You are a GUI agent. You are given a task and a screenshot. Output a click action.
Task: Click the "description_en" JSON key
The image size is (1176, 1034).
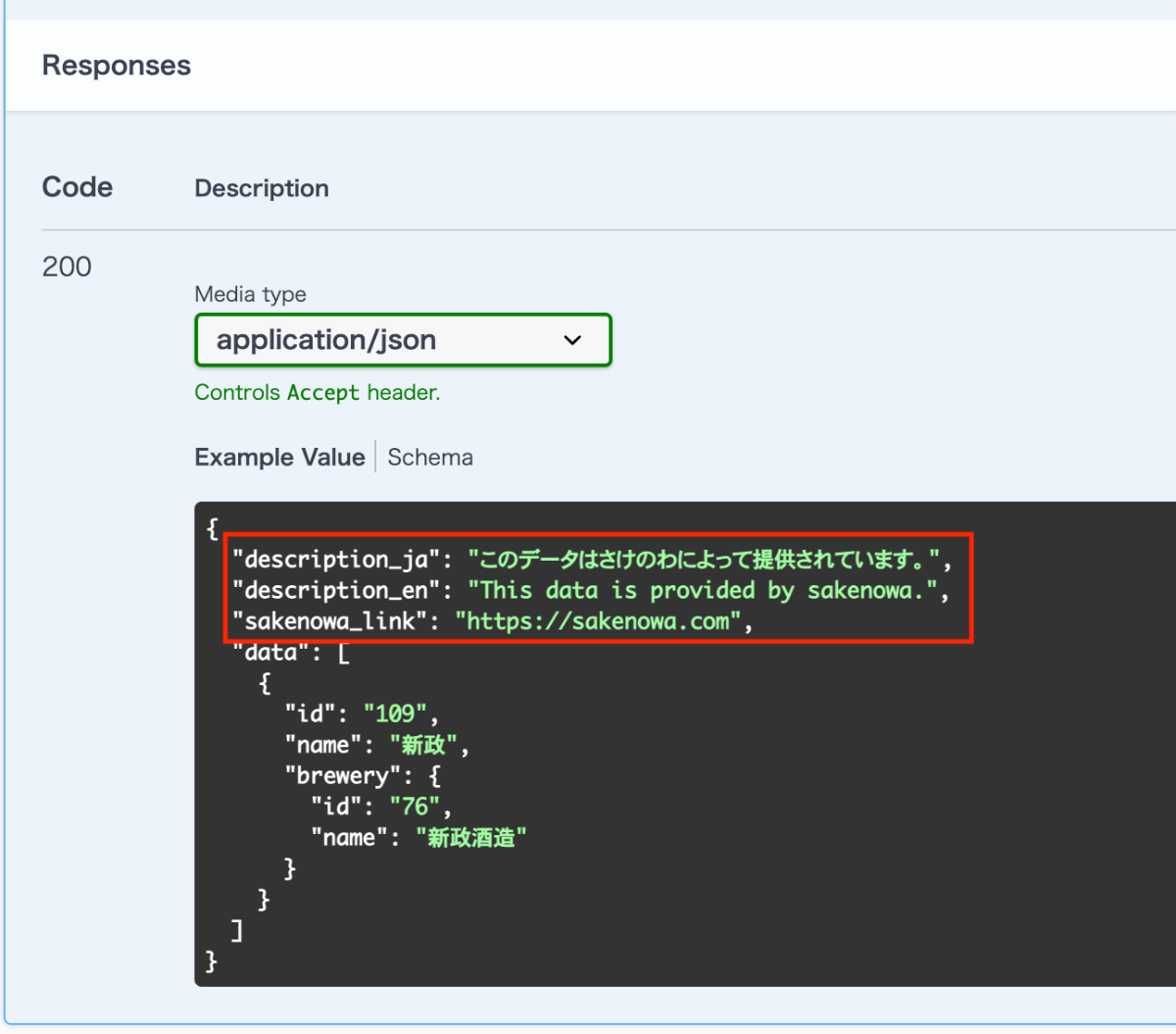pyautogui.click(x=336, y=590)
